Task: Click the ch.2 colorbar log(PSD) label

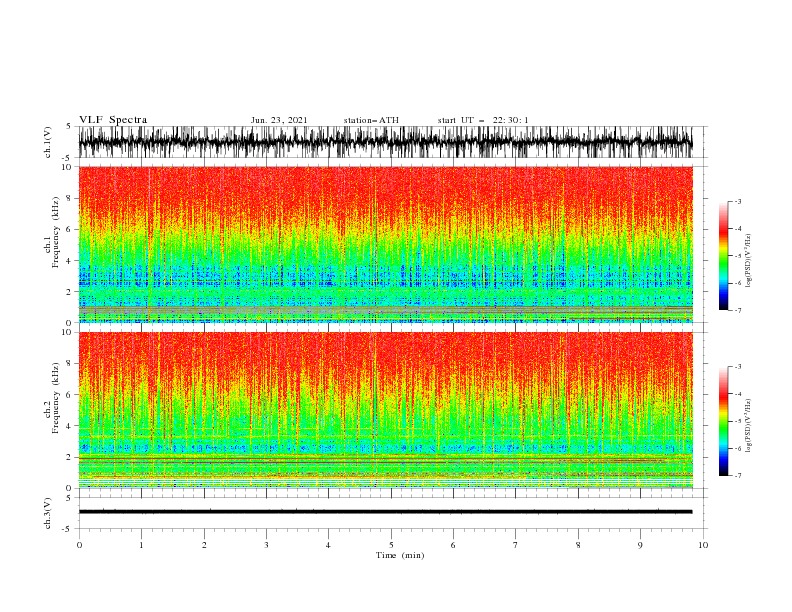Action: (x=749, y=425)
